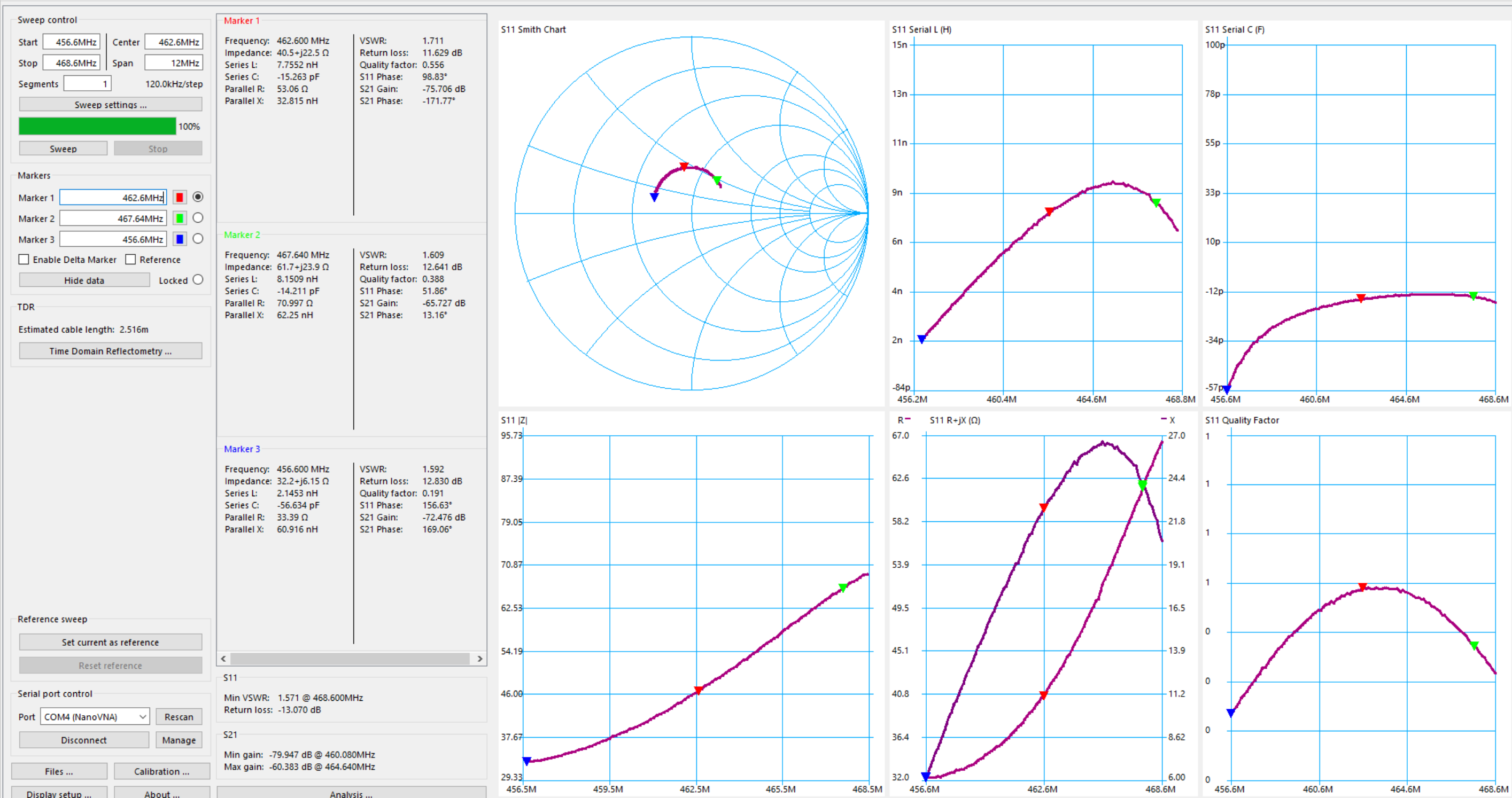
Task: Click Marker 3 frequency input
Action: [x=113, y=239]
